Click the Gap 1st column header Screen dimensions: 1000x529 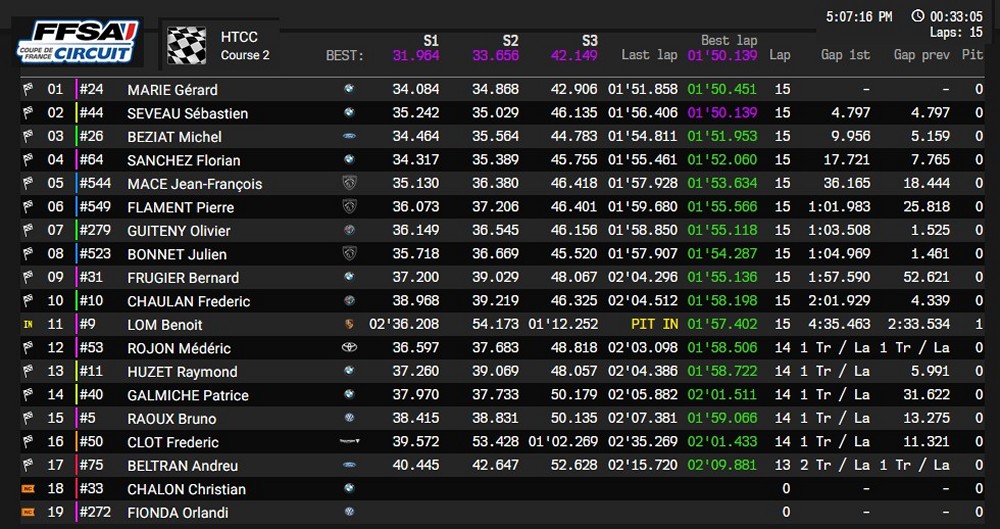tap(845, 55)
